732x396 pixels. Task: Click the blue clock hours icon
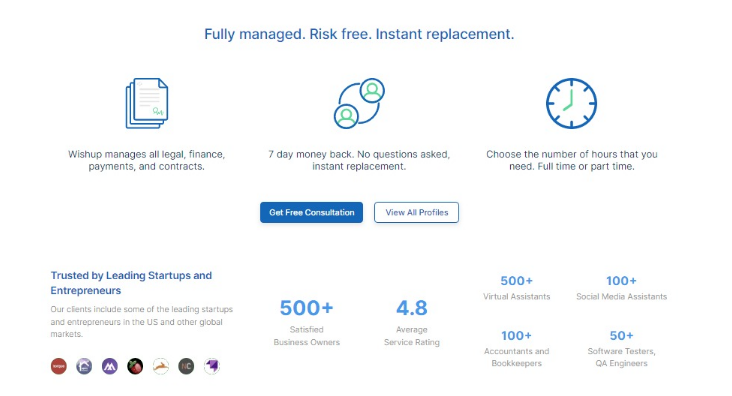coord(571,103)
